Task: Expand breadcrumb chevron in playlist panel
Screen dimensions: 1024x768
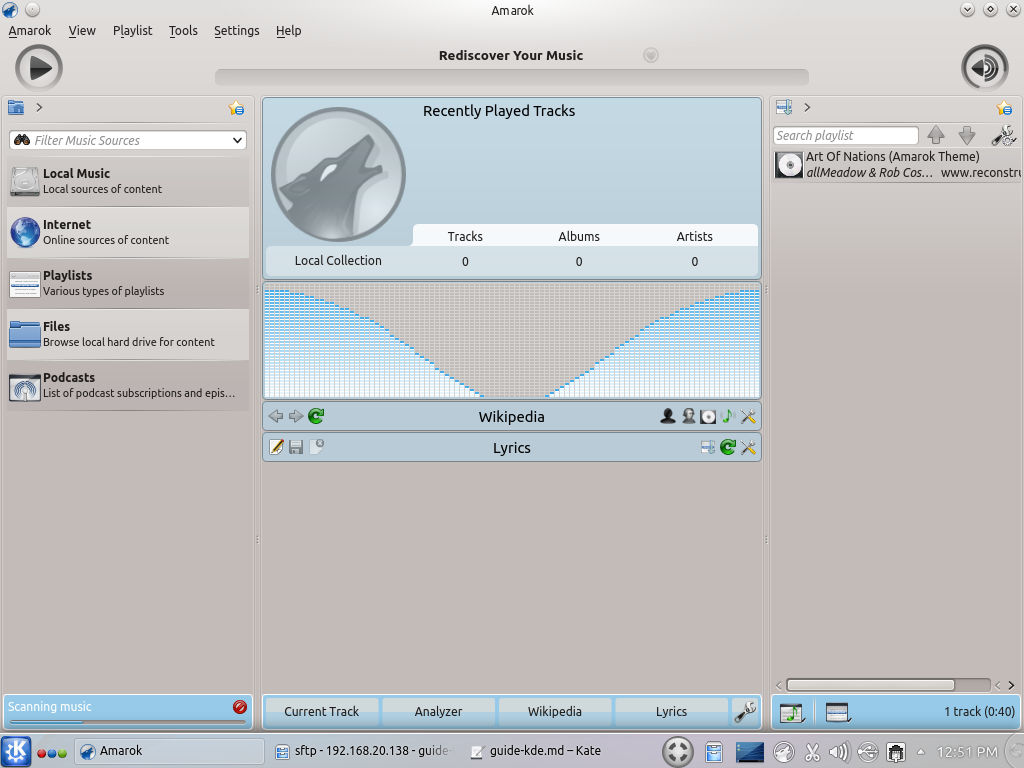Action: click(807, 108)
